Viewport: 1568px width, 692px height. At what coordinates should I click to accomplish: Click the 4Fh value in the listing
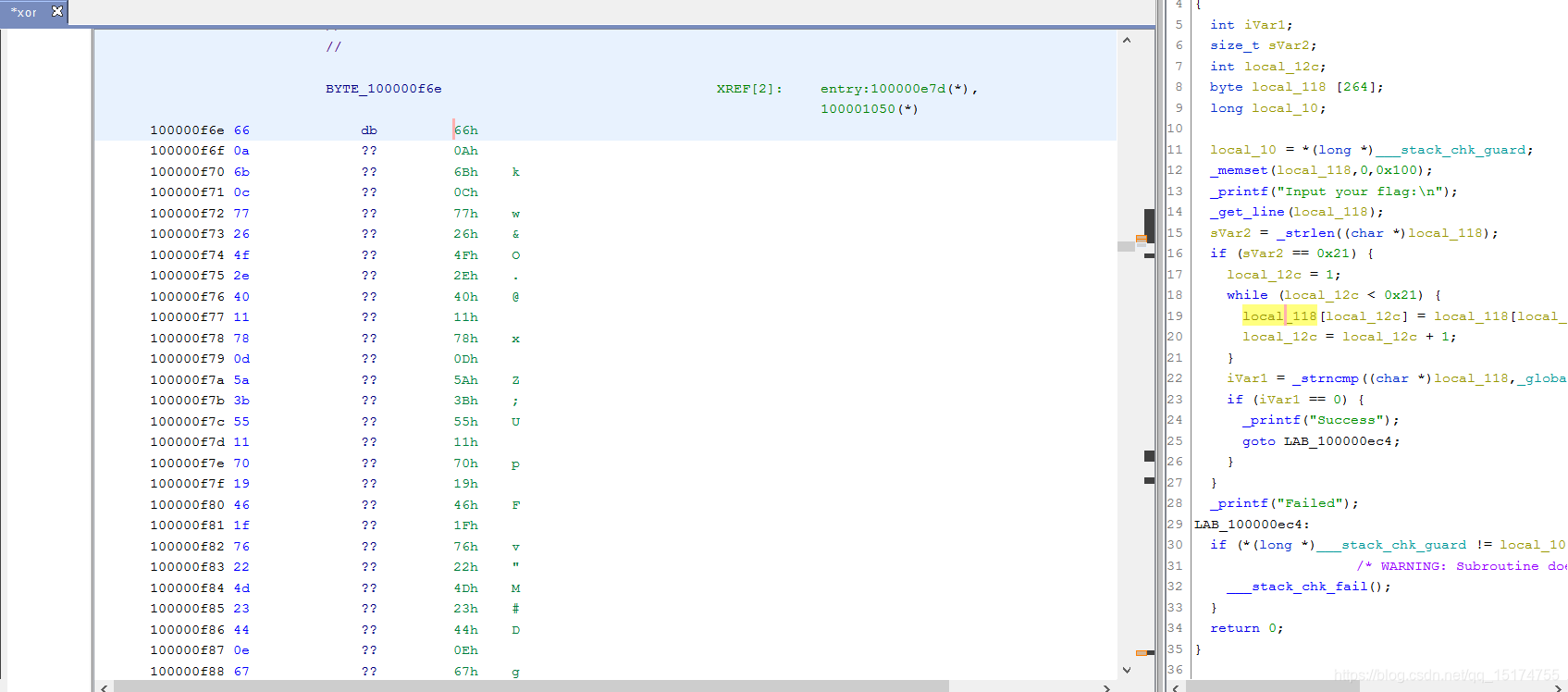[x=465, y=255]
